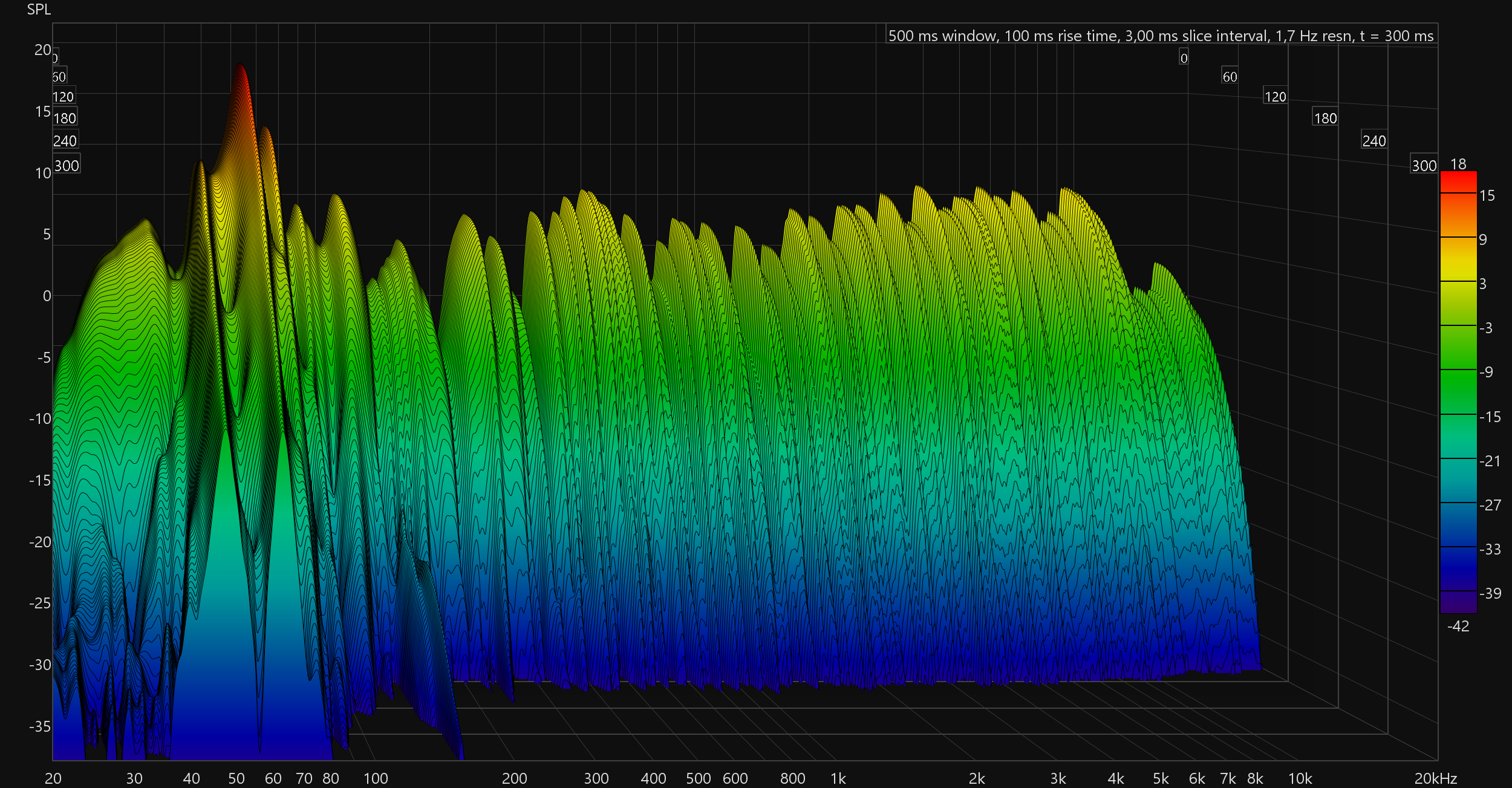
Task: Click the -42 minimum on color legend
Action: 1458,626
